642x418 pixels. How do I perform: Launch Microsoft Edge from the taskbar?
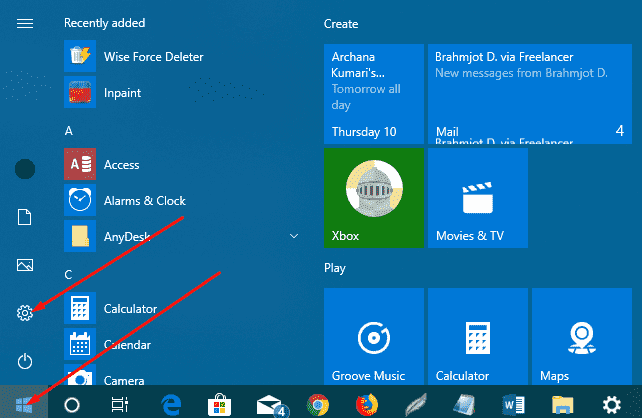pos(171,405)
